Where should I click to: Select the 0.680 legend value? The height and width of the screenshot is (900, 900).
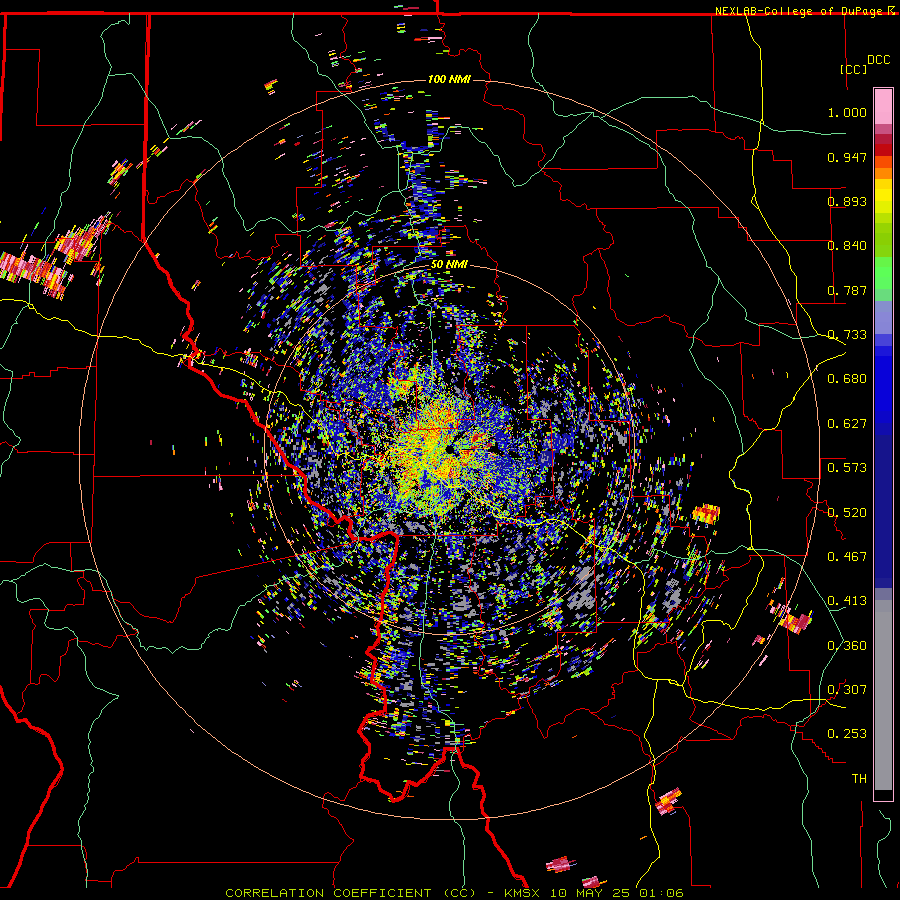pyautogui.click(x=847, y=379)
